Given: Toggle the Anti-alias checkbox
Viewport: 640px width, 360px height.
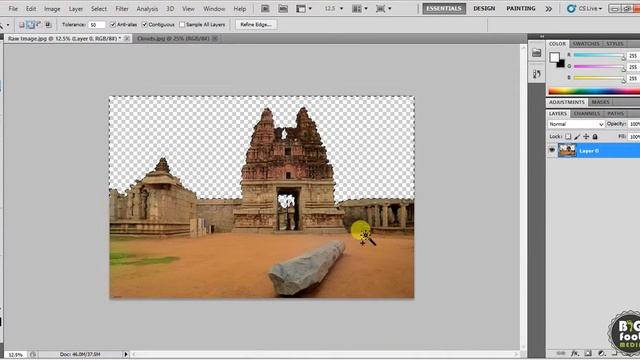Looking at the screenshot, I should click(x=113, y=25).
